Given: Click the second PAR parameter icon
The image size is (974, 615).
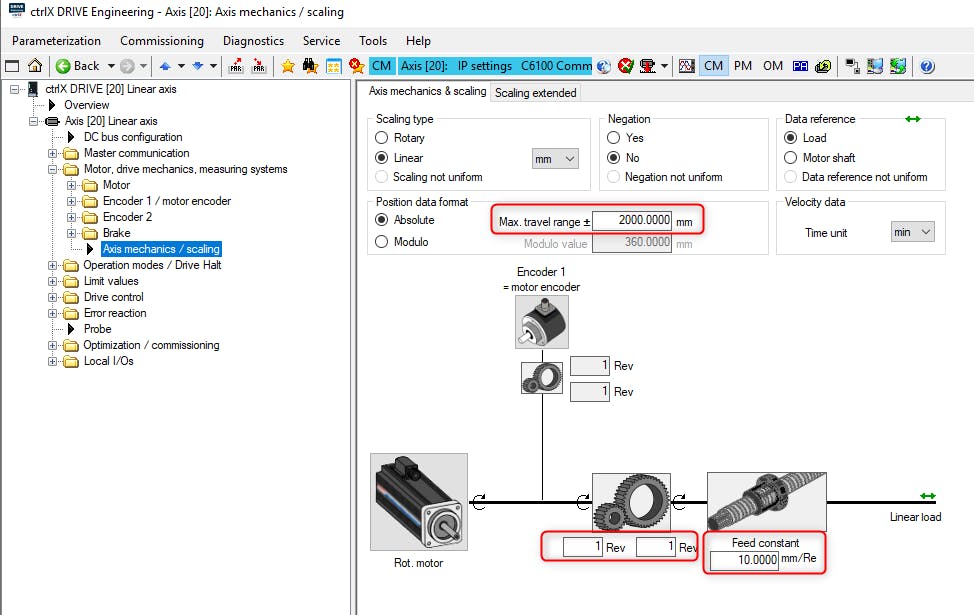Looking at the screenshot, I should [x=259, y=66].
